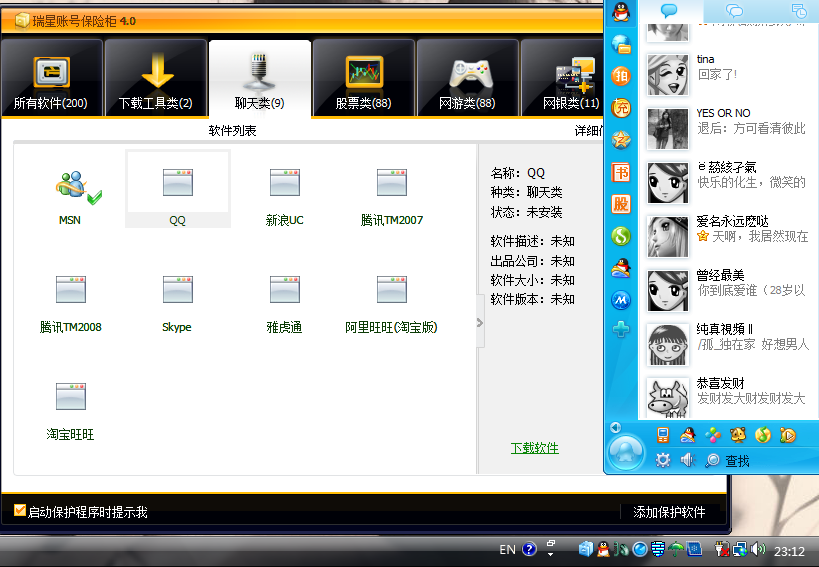Switch to QQ group chat tab
819x567 pixels.
pyautogui.click(x=734, y=10)
